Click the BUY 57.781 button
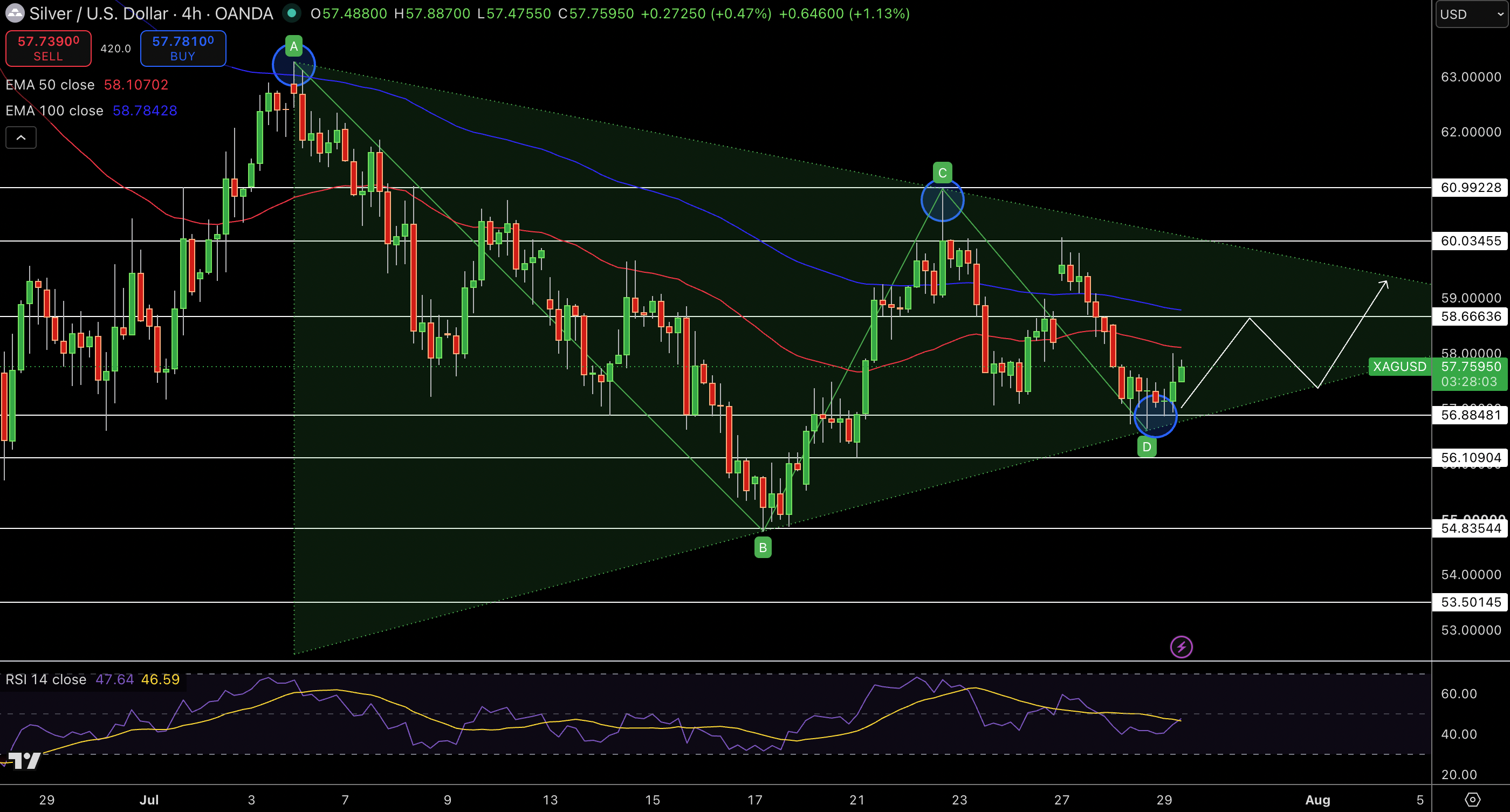Screen dimensions: 1510x812 (183, 48)
